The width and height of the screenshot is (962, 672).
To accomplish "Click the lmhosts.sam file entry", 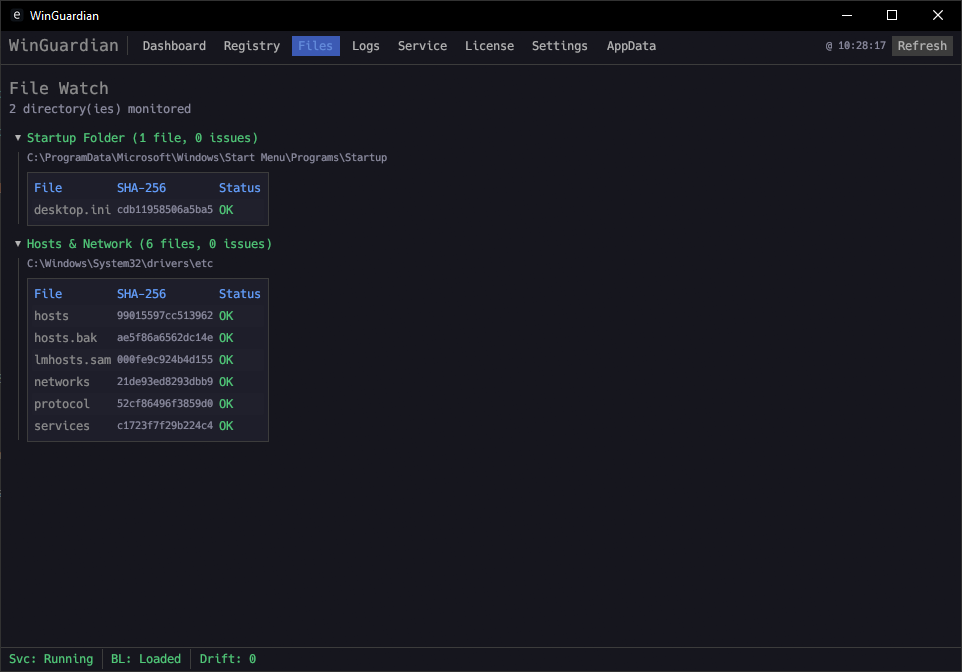I will [72, 360].
